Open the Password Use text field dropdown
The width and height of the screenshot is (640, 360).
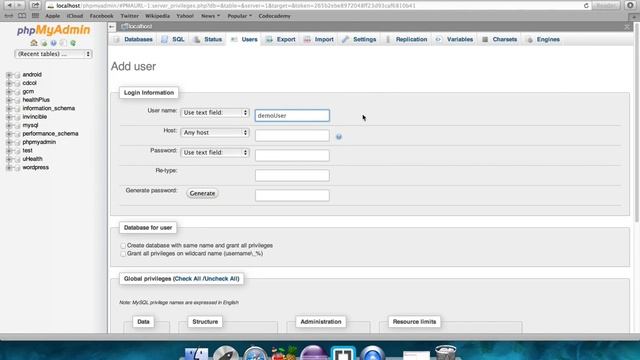click(x=215, y=153)
